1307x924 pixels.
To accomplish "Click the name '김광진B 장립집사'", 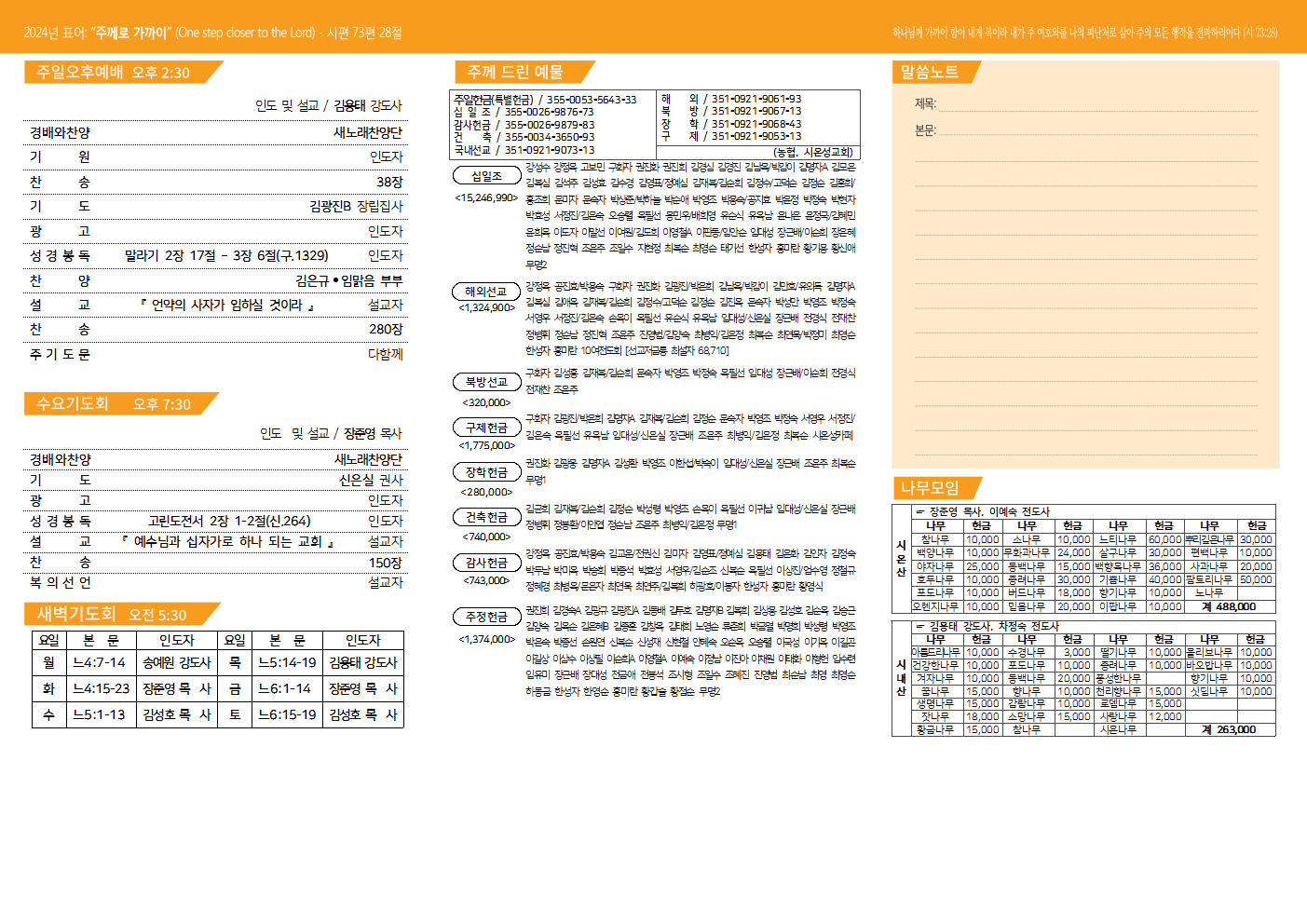I will (356, 206).
